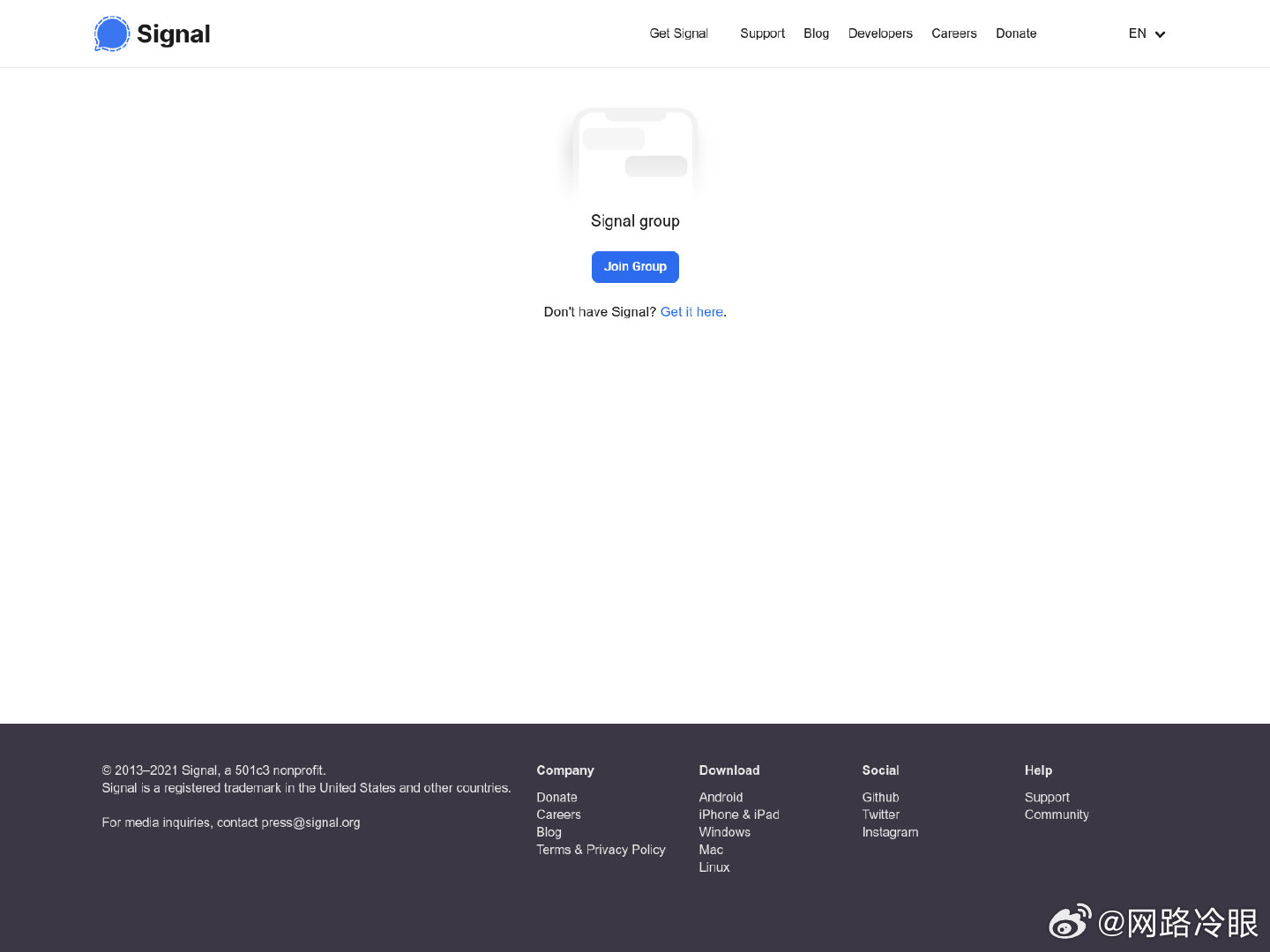Click the press@signal.org media inquiries text

point(310,822)
